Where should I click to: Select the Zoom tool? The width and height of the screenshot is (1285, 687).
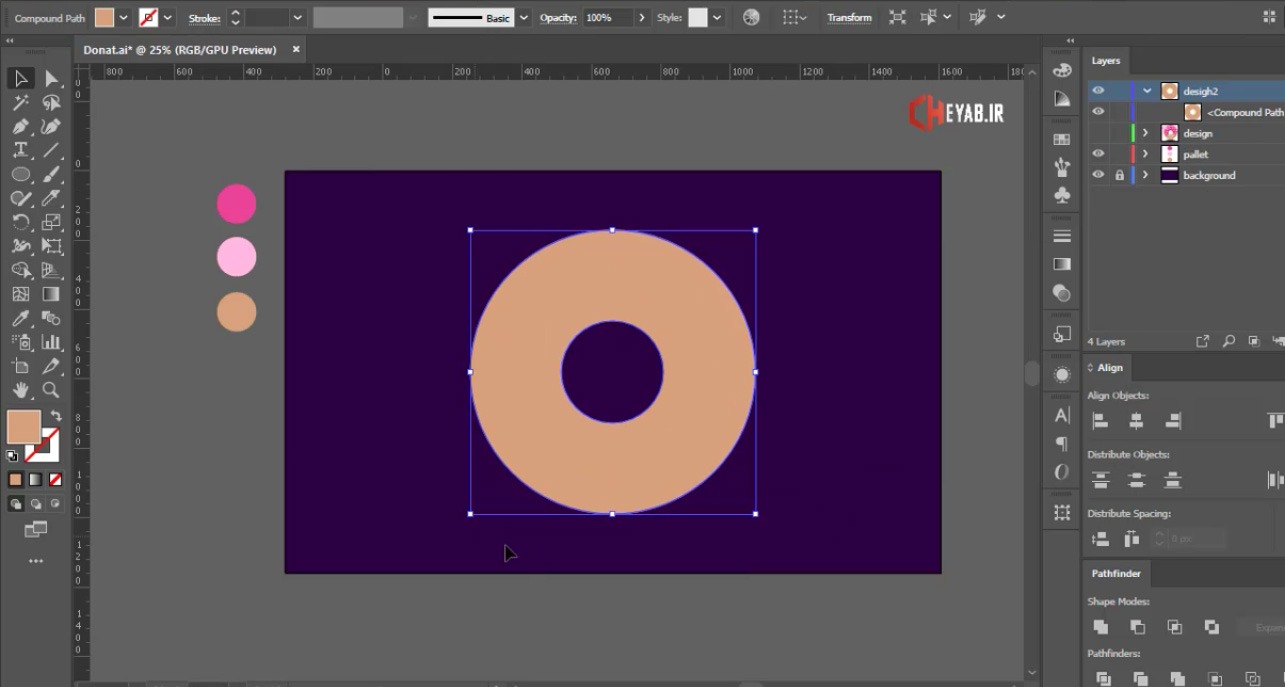(x=51, y=391)
